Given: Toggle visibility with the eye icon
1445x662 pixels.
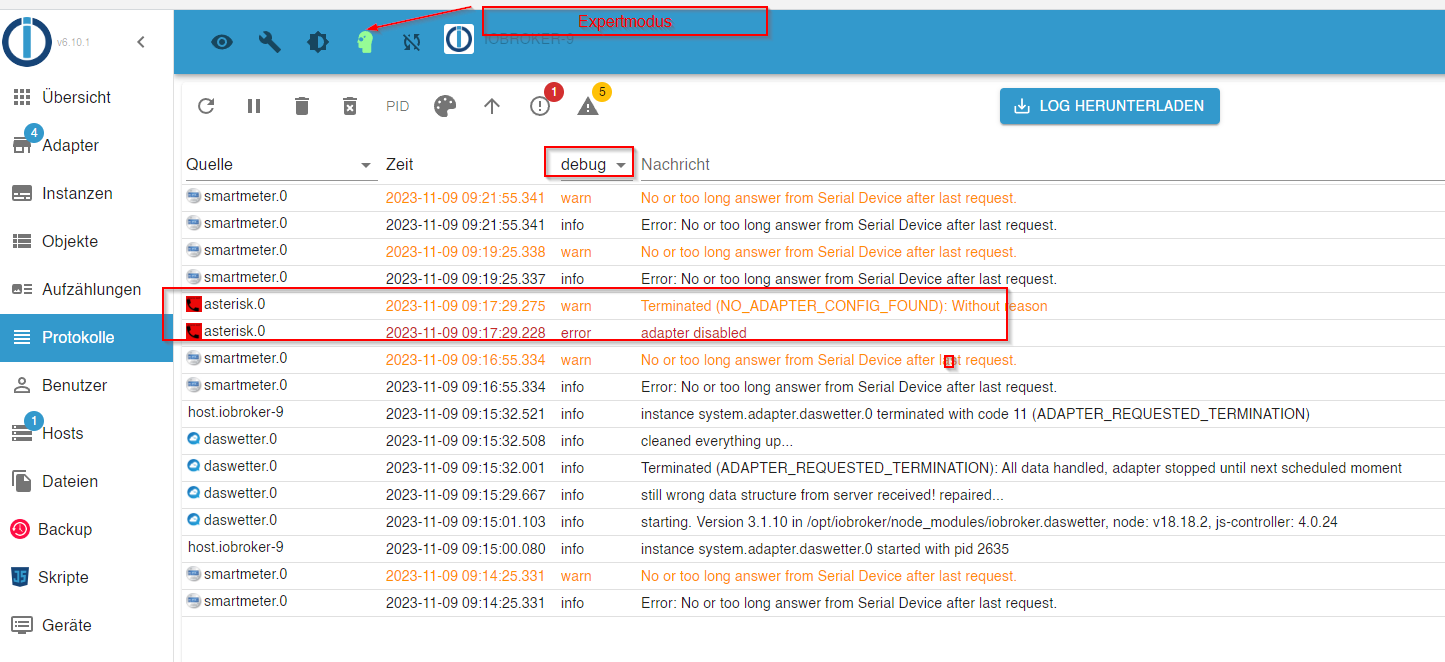Looking at the screenshot, I should click(x=222, y=42).
